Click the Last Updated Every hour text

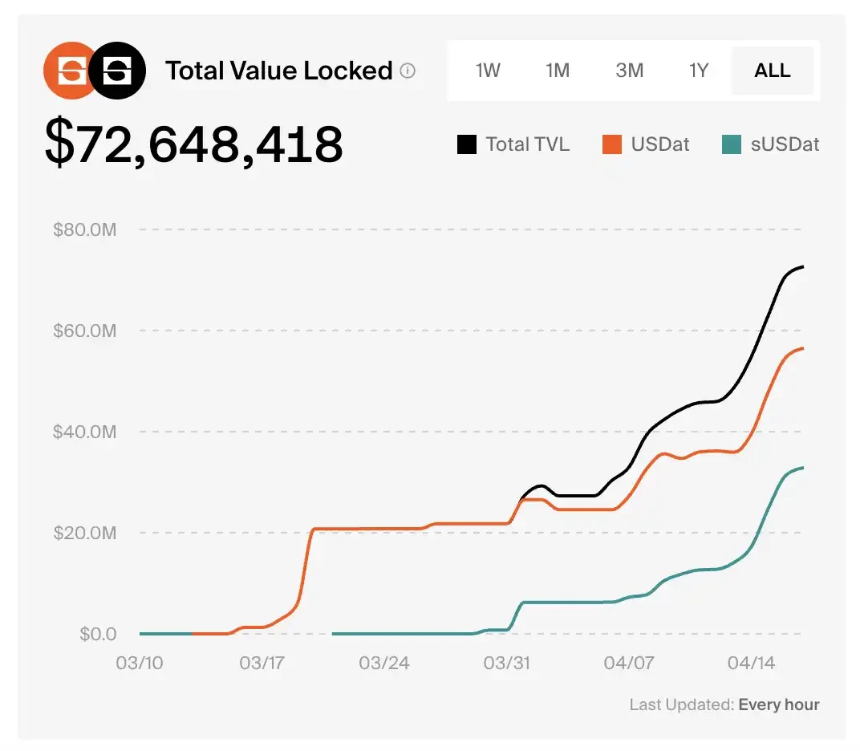(x=724, y=705)
